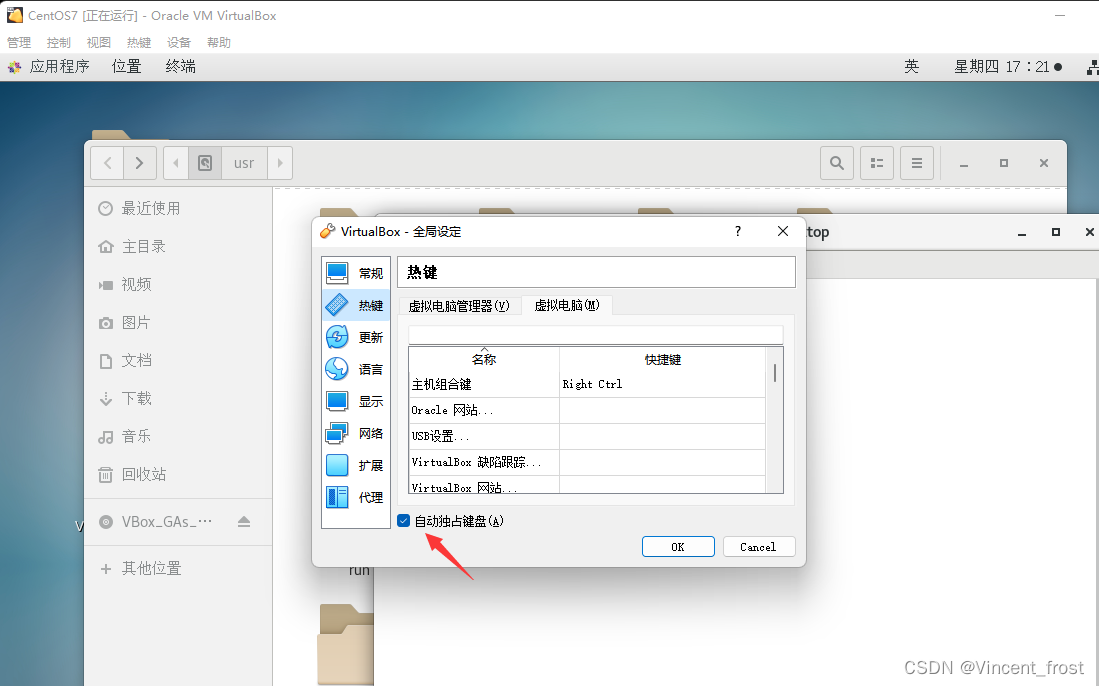Sort by the 名称 column header
This screenshot has width=1099, height=686.
(x=484, y=359)
